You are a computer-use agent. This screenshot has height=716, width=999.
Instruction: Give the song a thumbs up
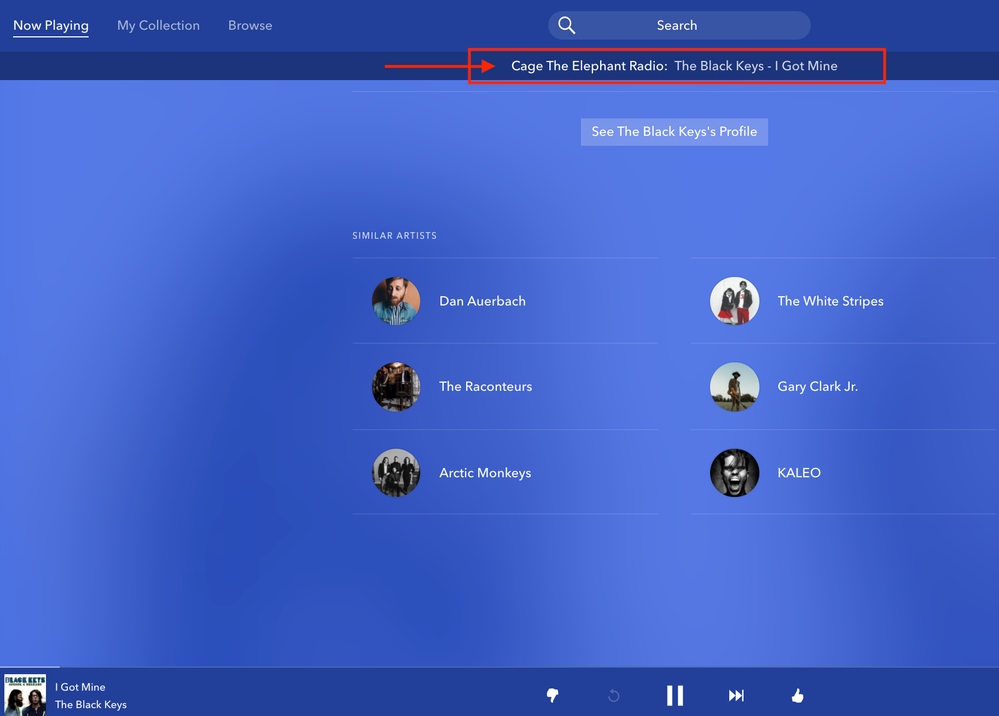click(797, 696)
